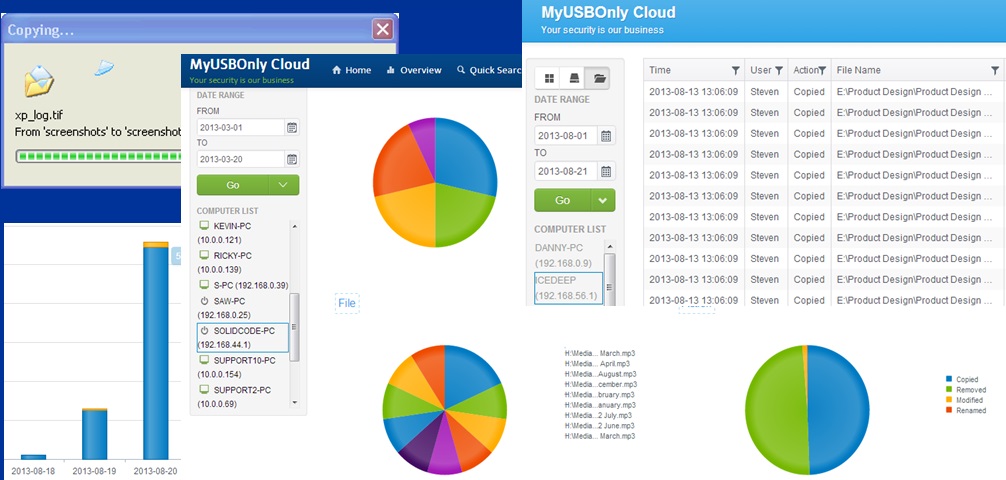Click the August.mp3 file entry
This screenshot has width=1006, height=480.
[x=600, y=373]
